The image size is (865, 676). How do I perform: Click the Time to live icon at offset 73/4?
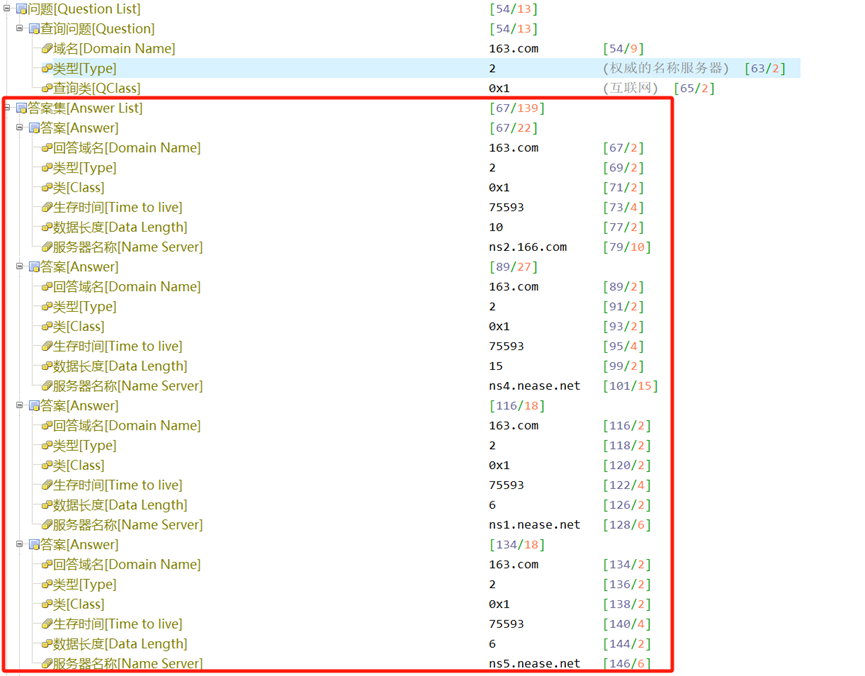click(x=47, y=207)
